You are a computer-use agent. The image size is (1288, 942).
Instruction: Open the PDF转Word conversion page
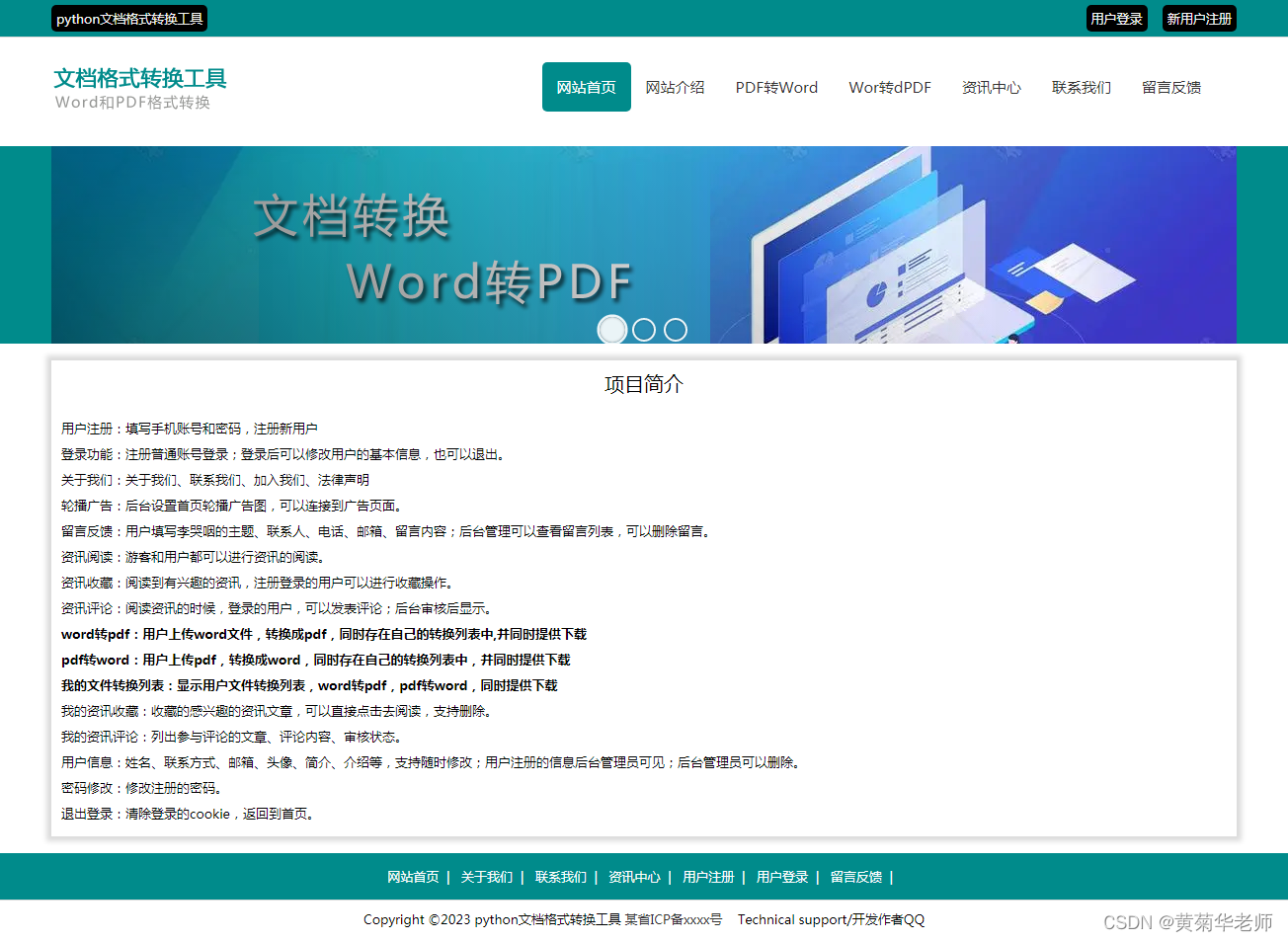tap(776, 87)
